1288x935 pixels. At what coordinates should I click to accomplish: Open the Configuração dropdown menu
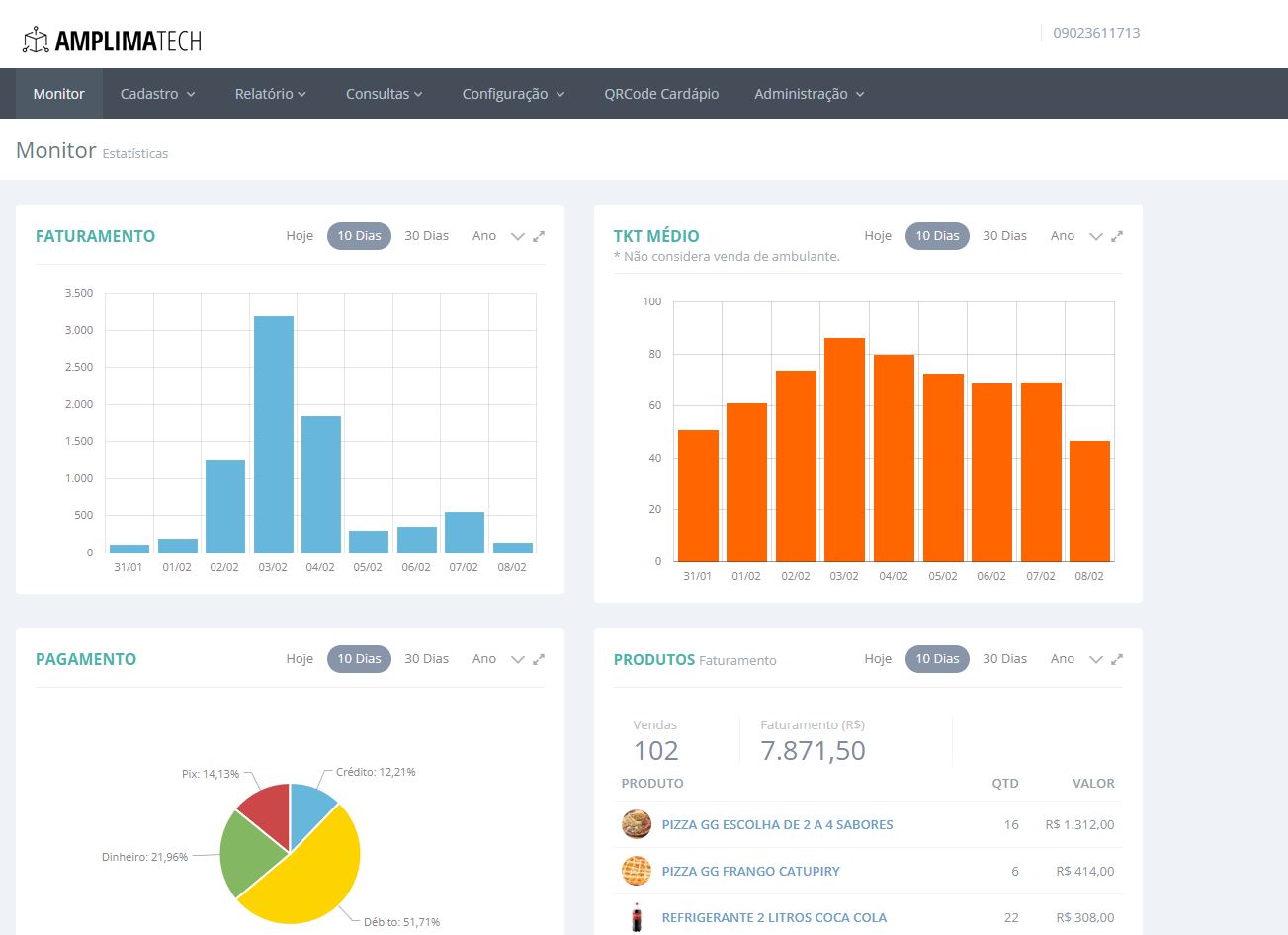pos(514,94)
